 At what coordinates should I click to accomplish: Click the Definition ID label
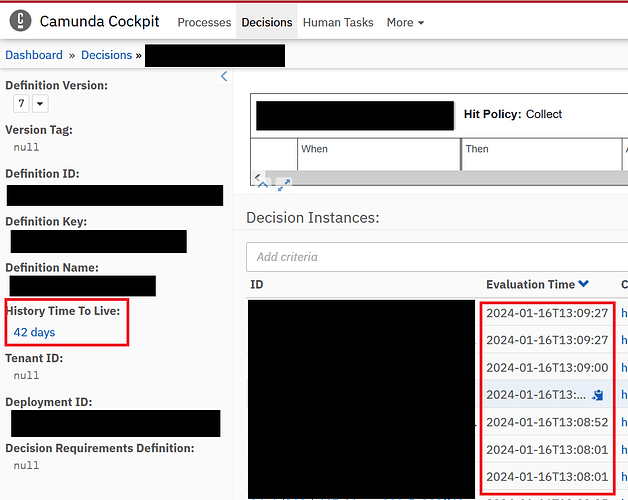(x=42, y=173)
